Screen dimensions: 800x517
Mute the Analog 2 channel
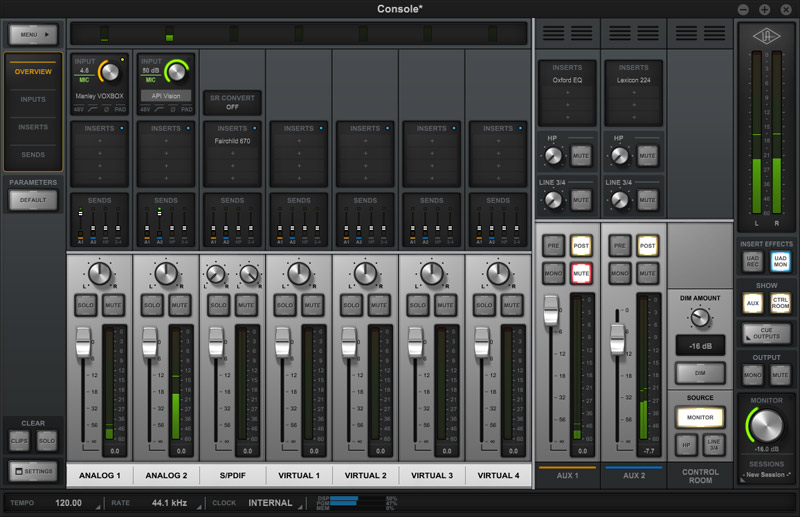(x=180, y=305)
